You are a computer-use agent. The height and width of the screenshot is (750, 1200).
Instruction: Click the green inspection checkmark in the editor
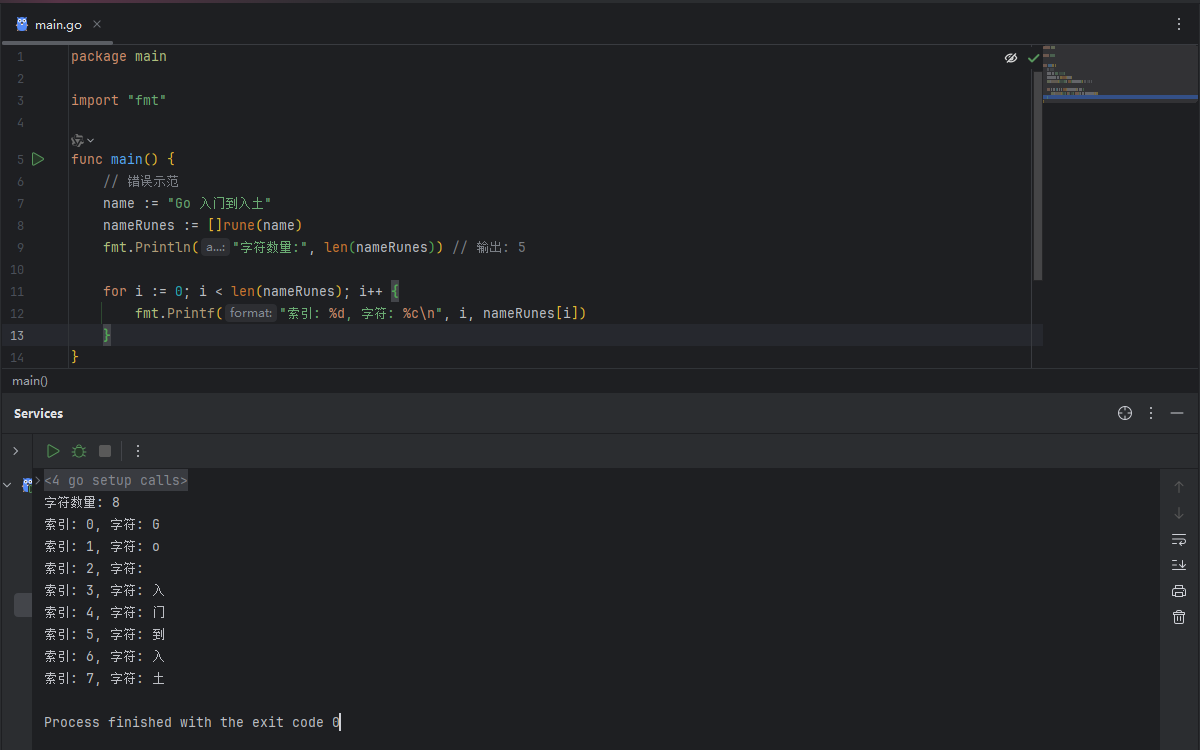click(x=1033, y=58)
